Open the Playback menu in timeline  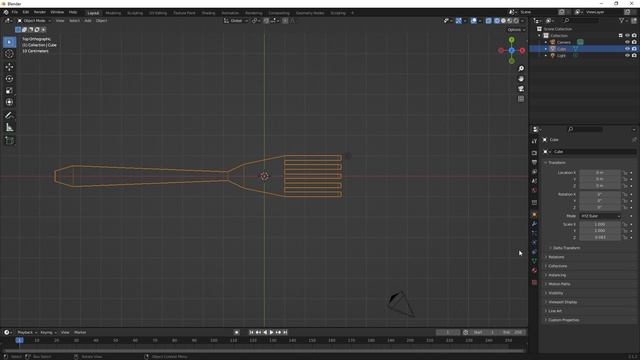27,332
